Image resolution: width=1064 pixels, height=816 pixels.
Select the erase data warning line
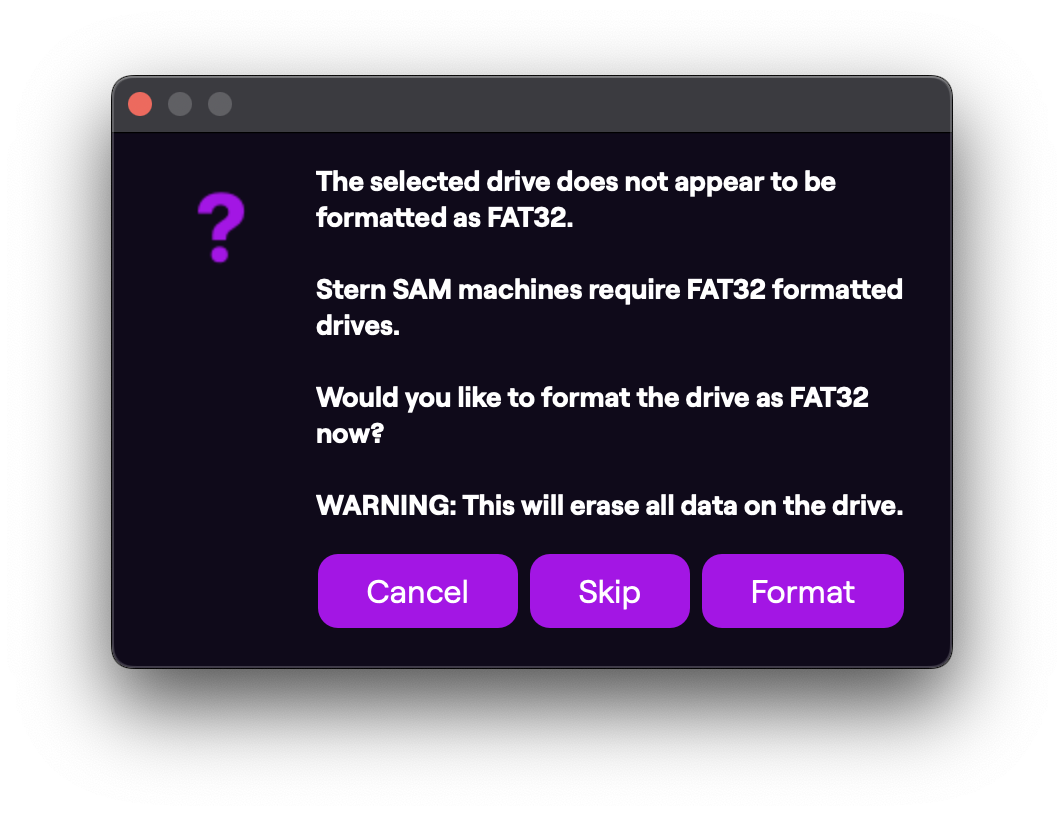point(608,505)
